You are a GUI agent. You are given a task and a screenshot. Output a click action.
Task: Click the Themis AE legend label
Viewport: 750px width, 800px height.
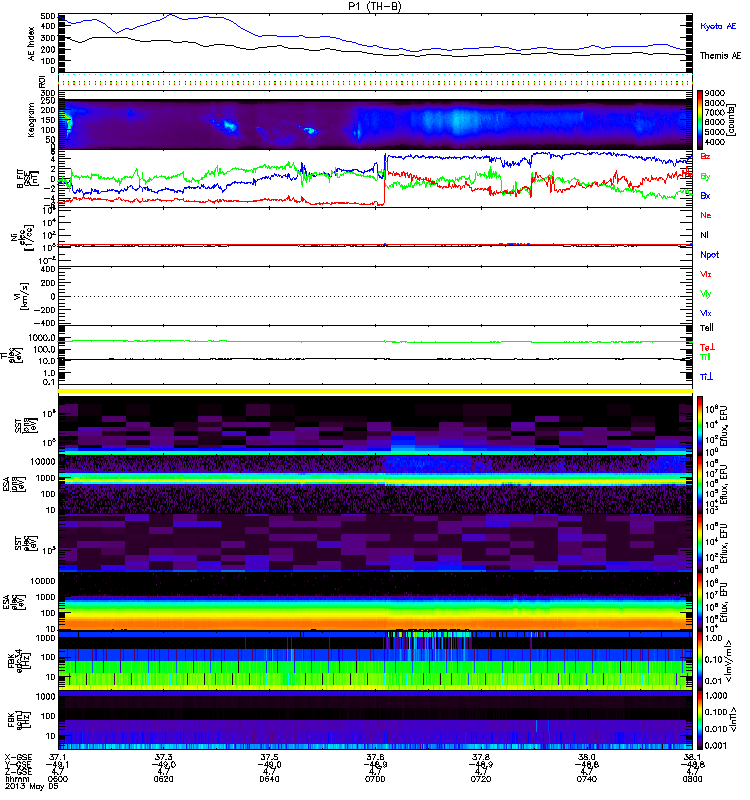[x=720, y=56]
